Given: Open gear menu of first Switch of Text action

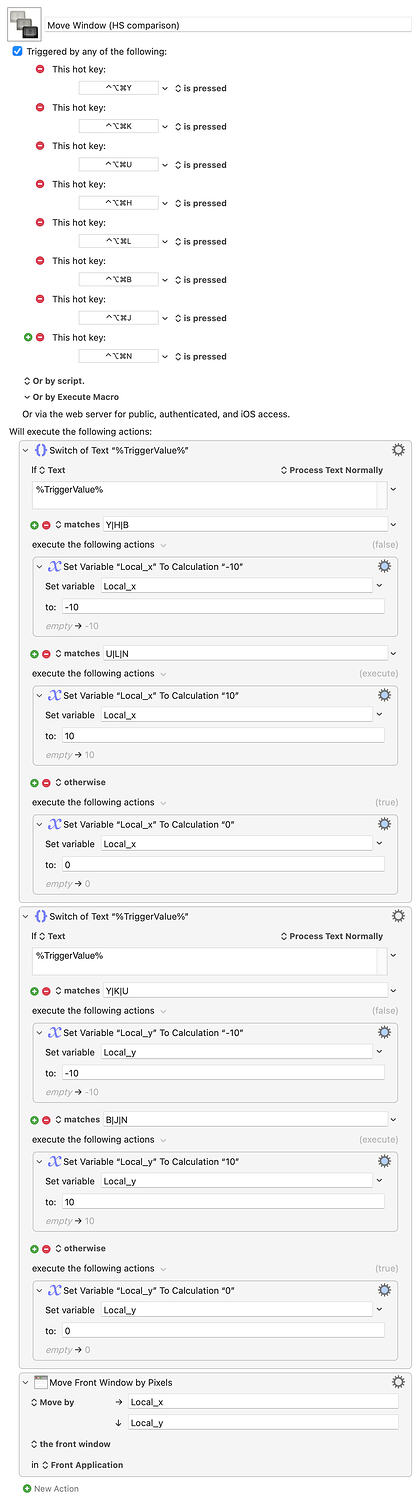Looking at the screenshot, I should [398, 450].
